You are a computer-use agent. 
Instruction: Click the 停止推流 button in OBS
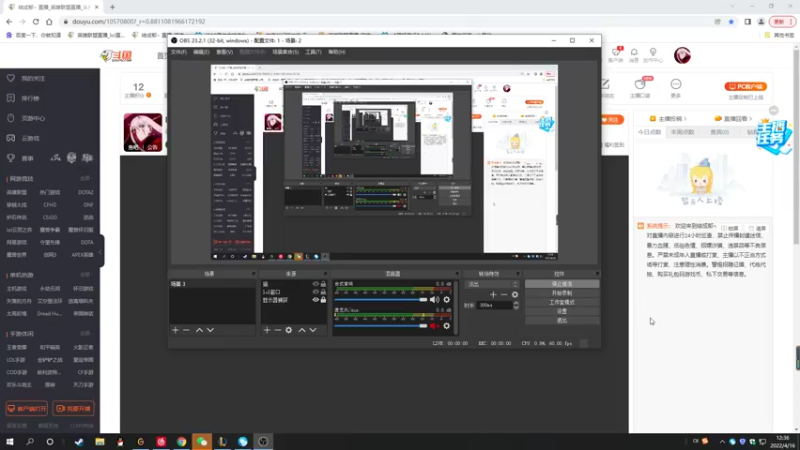click(562, 284)
